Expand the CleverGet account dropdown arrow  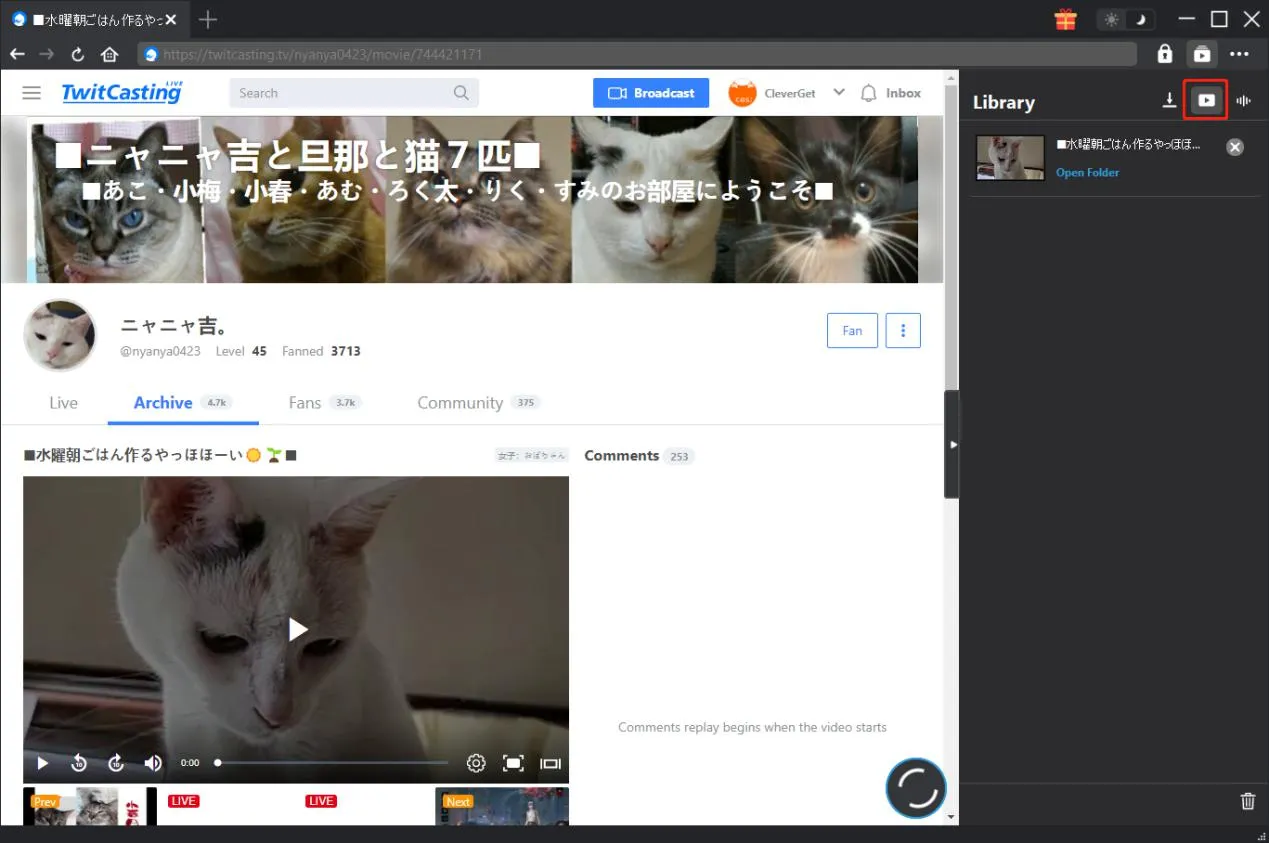pyautogui.click(x=839, y=92)
